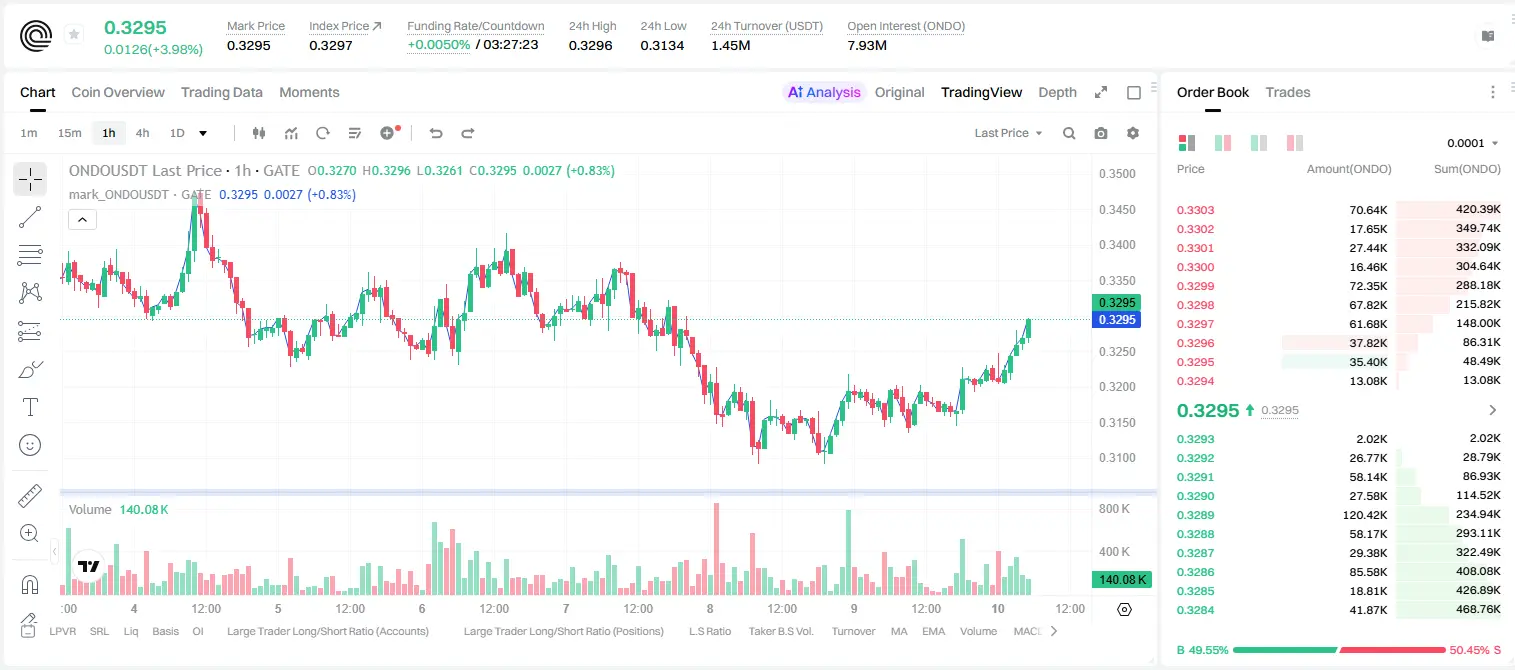Change the order book 0.0001 precision
Screen dimensions: 1515x670
pos(1473,143)
